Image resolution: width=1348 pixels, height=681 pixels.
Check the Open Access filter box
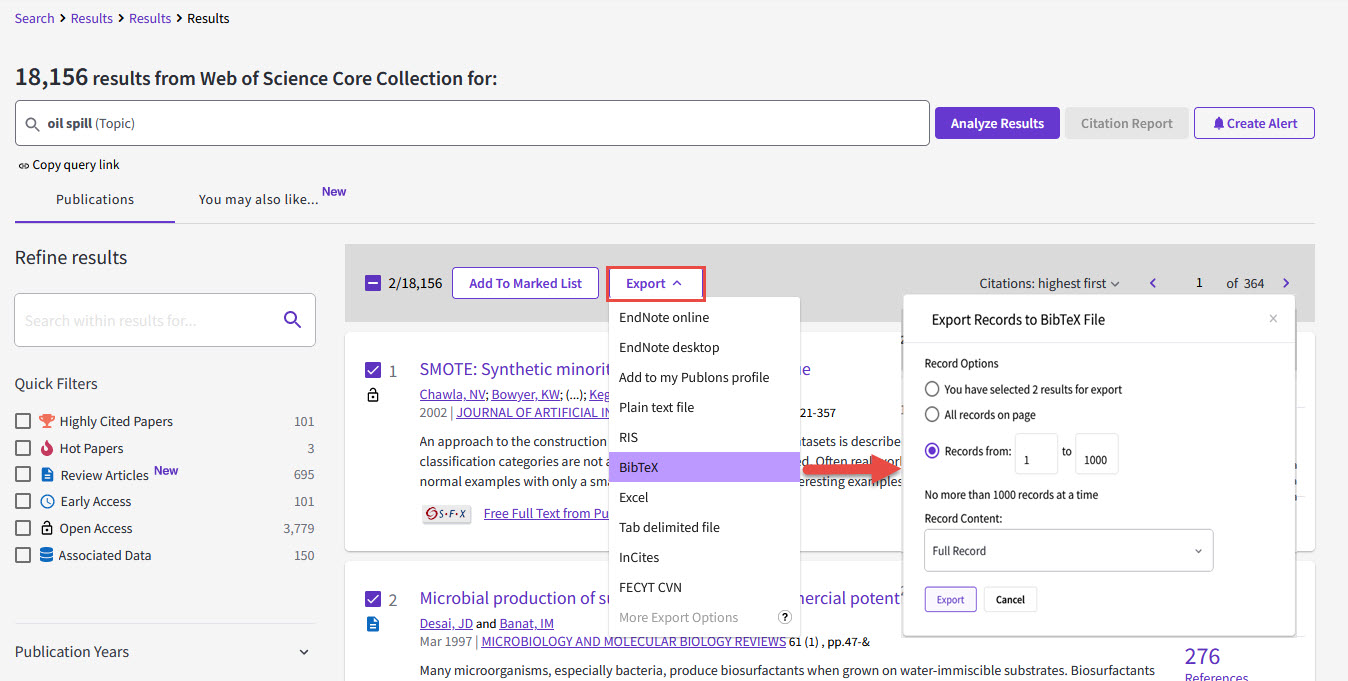[23, 528]
